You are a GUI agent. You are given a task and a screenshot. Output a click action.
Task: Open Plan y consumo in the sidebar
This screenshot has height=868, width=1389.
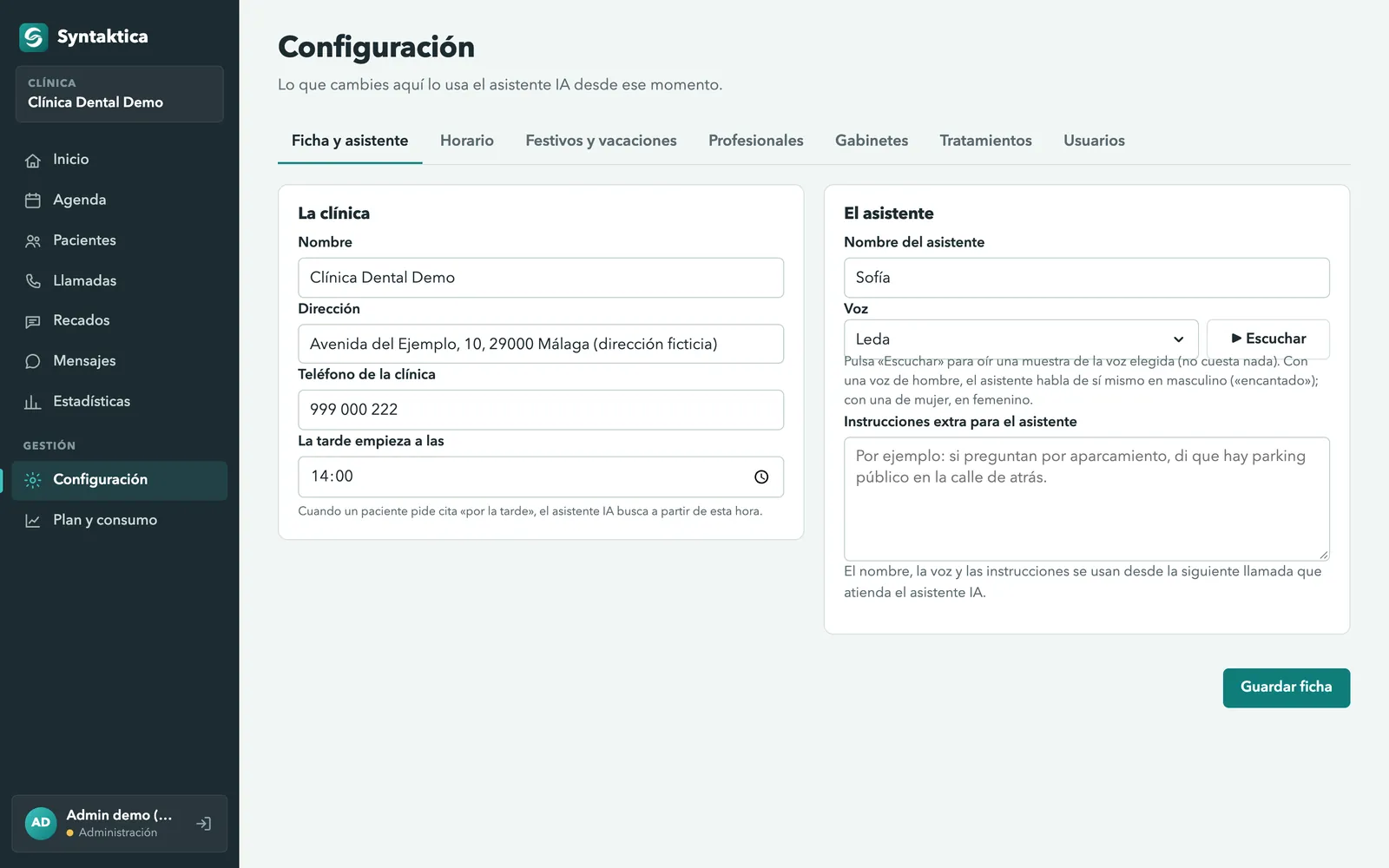point(120,520)
